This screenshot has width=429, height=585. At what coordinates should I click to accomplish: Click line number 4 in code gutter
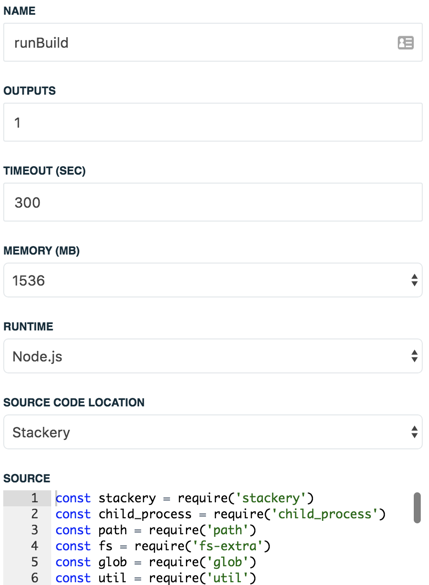[x=35, y=546]
